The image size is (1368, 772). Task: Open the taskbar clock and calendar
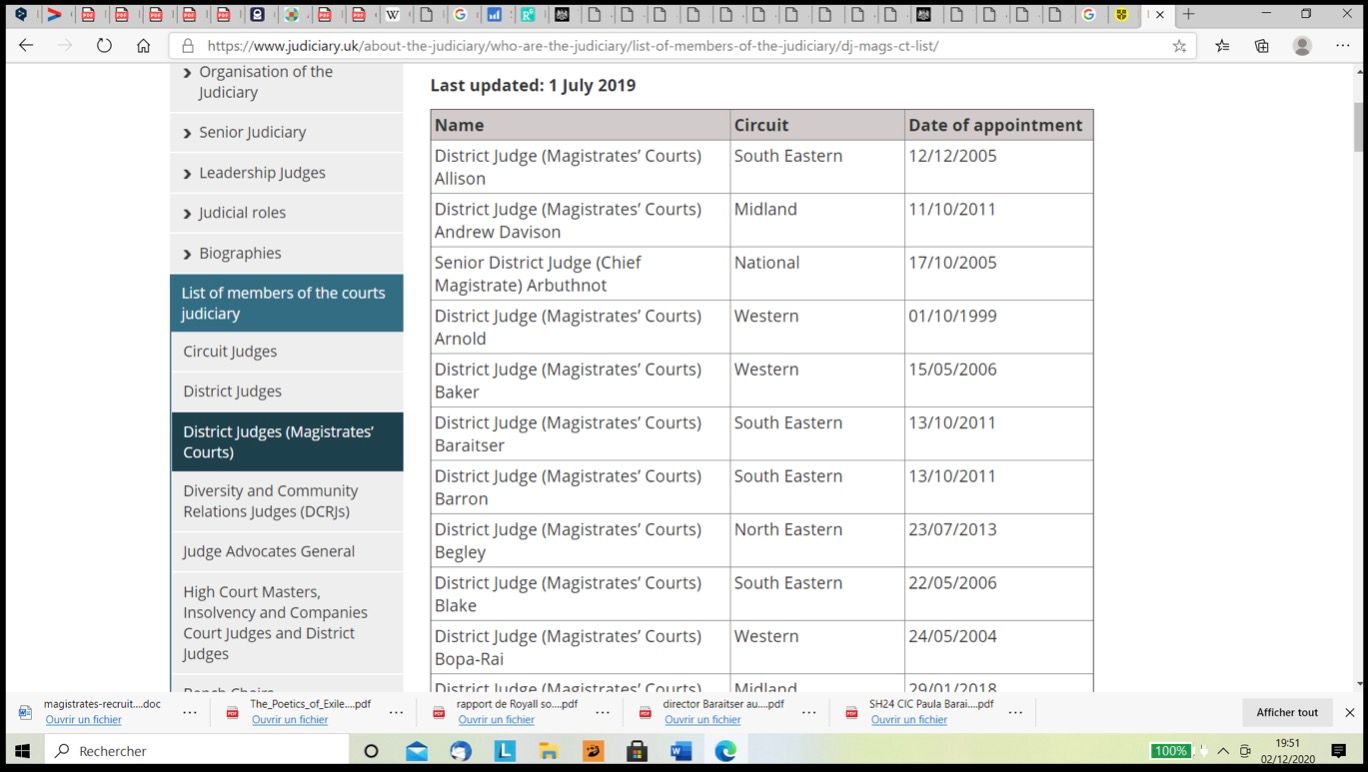[x=1287, y=751]
